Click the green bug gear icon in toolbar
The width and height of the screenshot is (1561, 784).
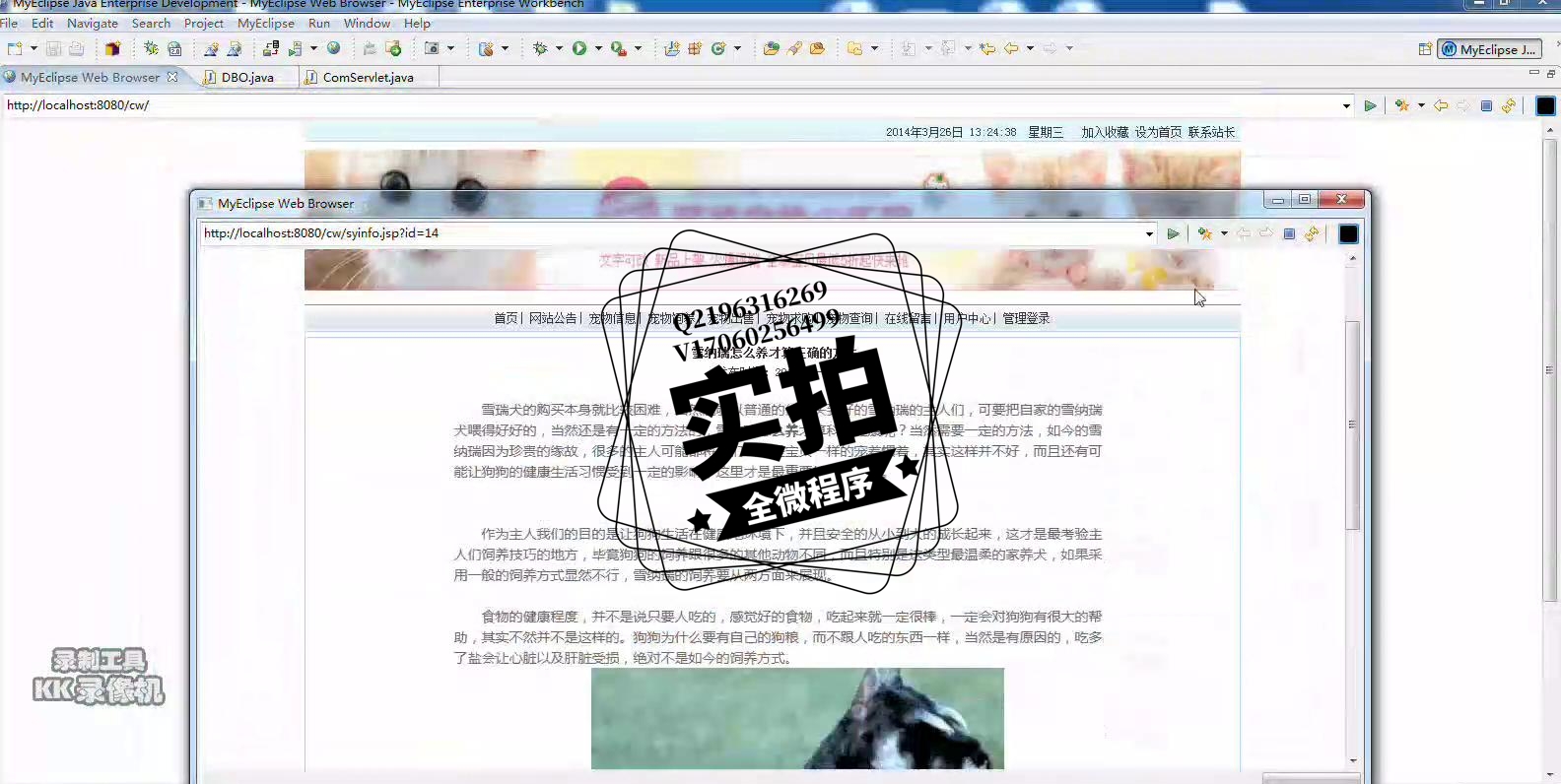151,48
